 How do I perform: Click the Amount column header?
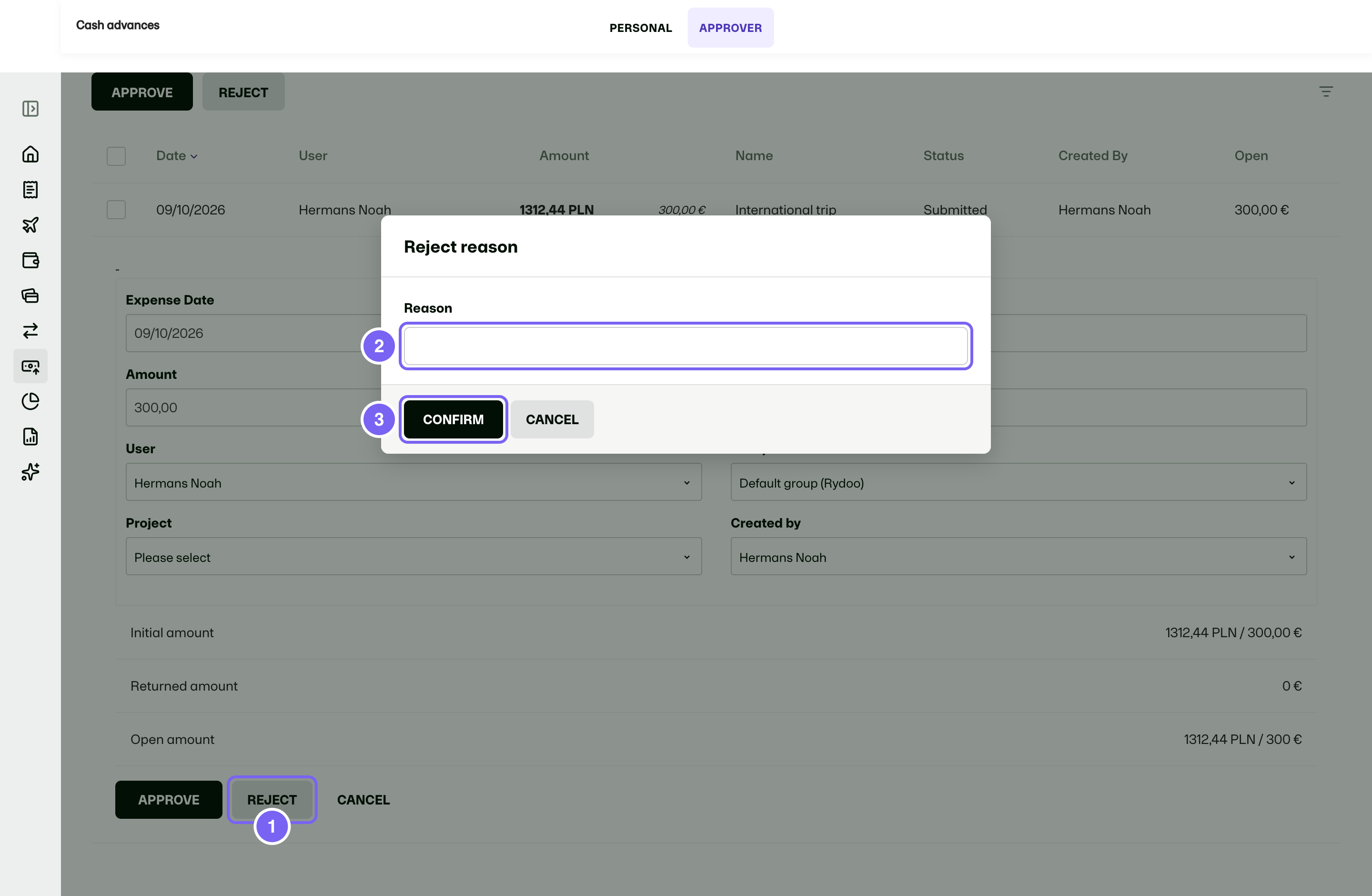click(564, 156)
